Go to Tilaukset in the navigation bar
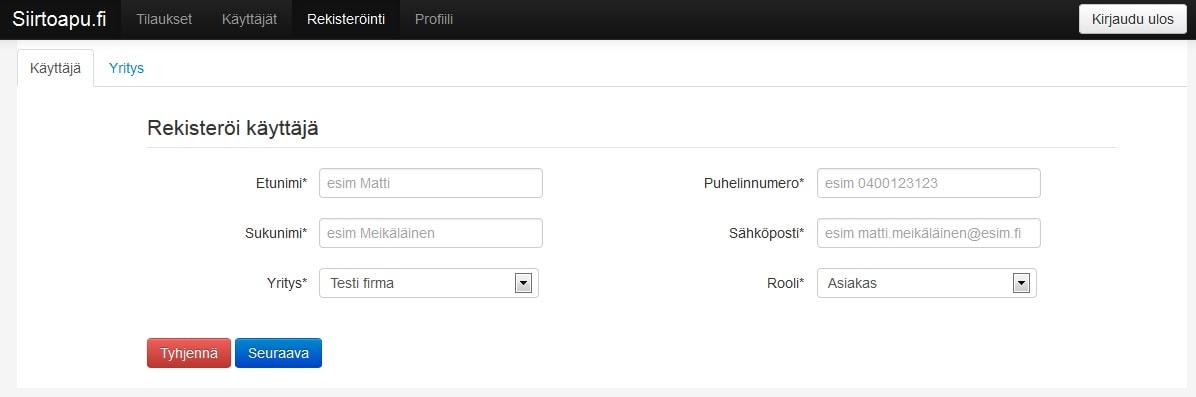Screen dimensions: 1196x397 coord(164,19)
